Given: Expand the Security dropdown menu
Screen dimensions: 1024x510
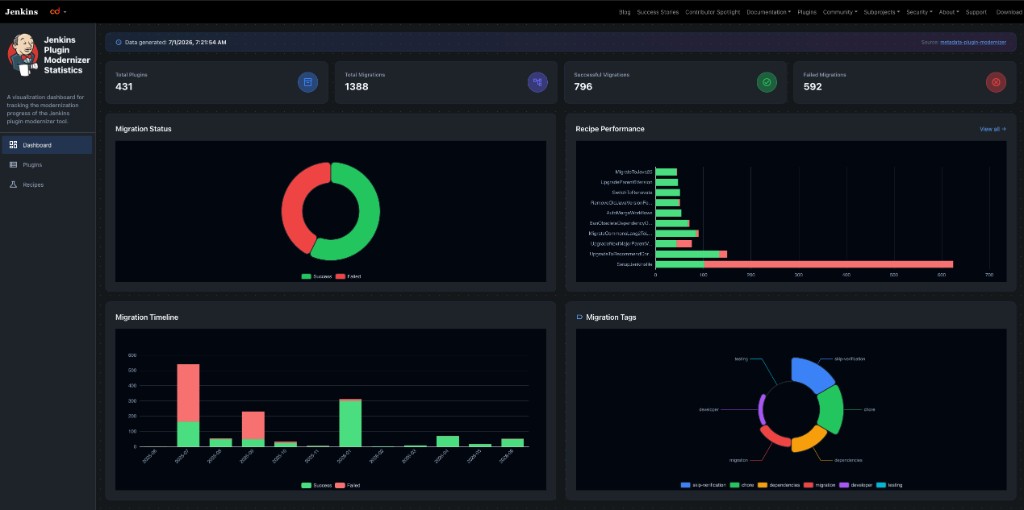Looking at the screenshot, I should (919, 12).
